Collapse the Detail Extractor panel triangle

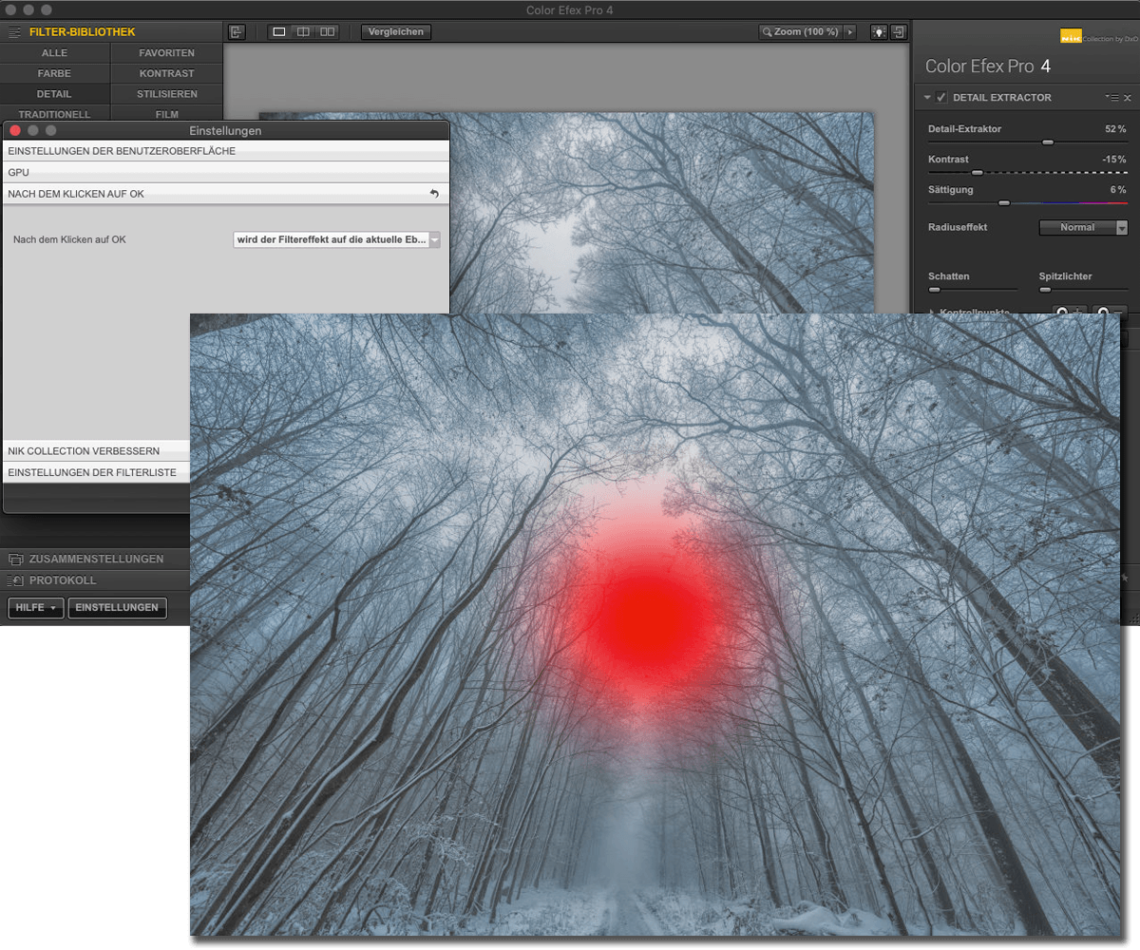click(x=928, y=98)
